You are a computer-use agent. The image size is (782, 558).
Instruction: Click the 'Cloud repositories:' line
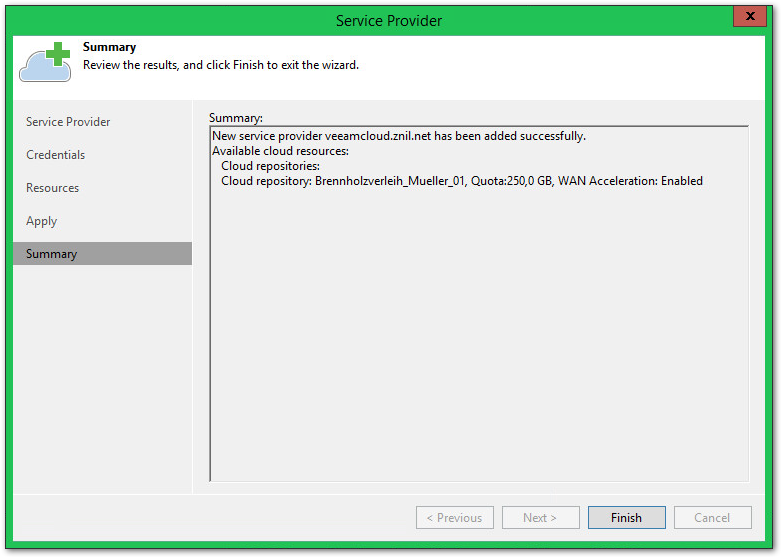click(270, 166)
